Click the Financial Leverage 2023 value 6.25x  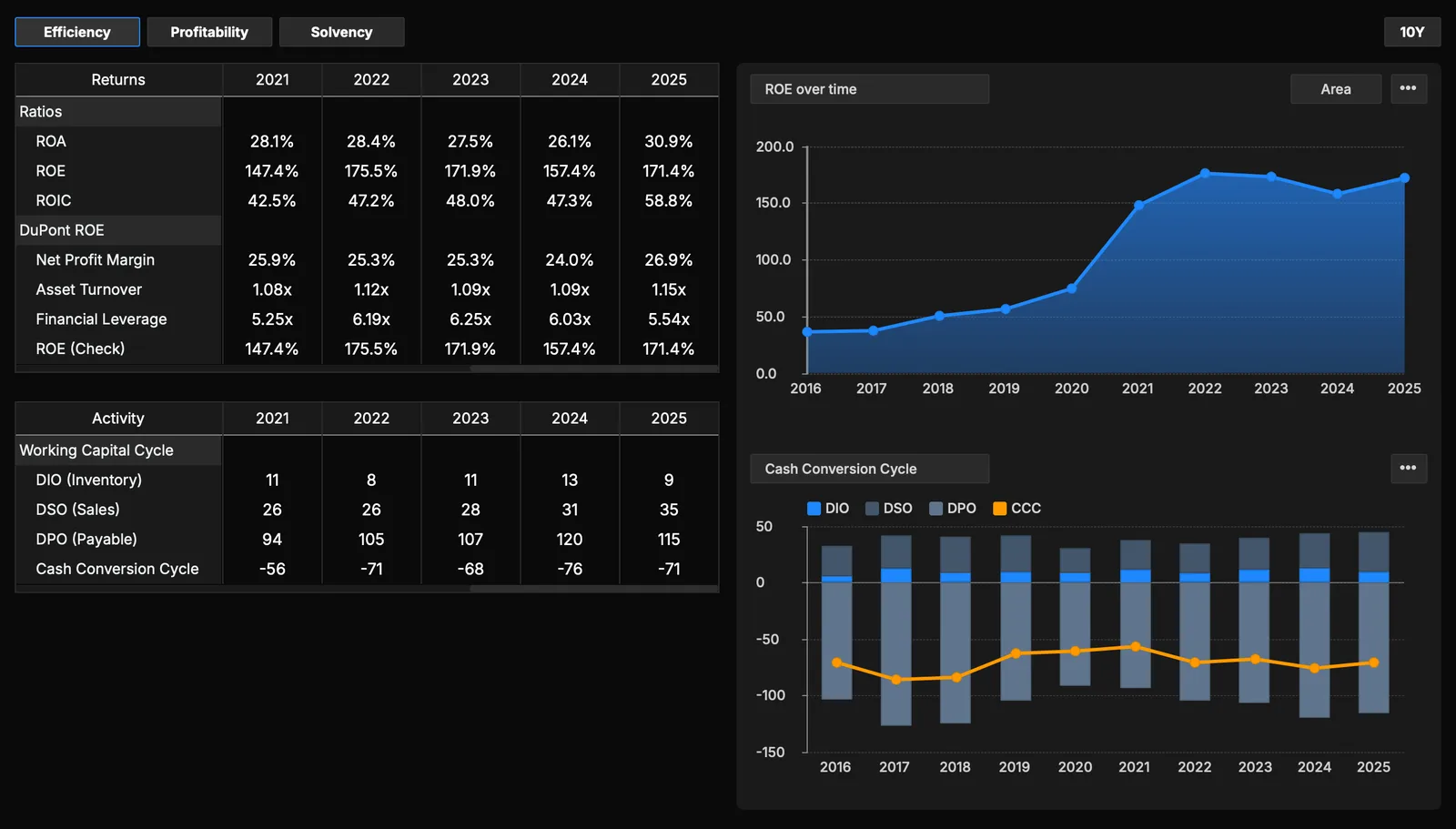pyautogui.click(x=470, y=319)
